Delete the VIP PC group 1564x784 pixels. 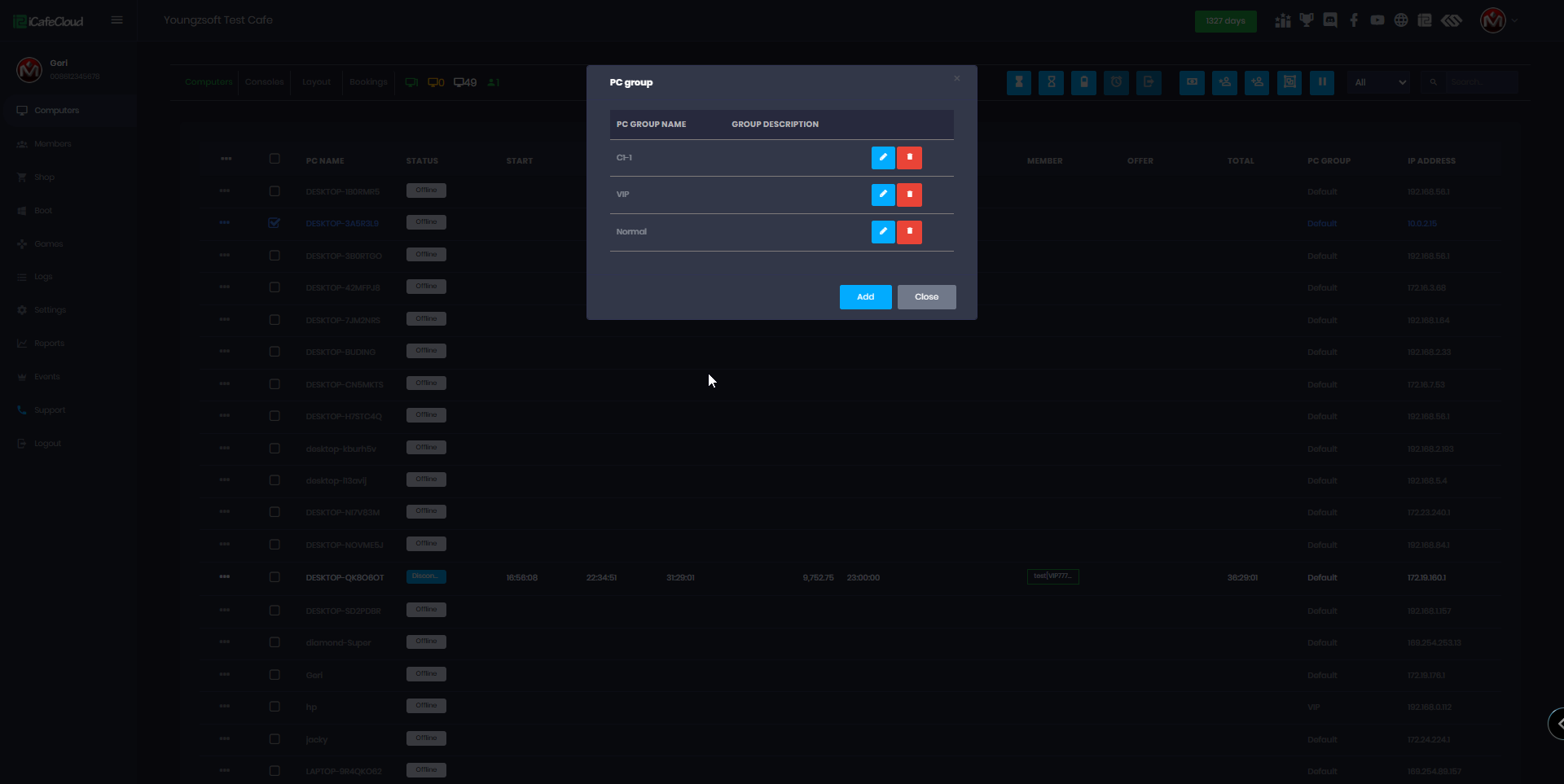pos(909,195)
